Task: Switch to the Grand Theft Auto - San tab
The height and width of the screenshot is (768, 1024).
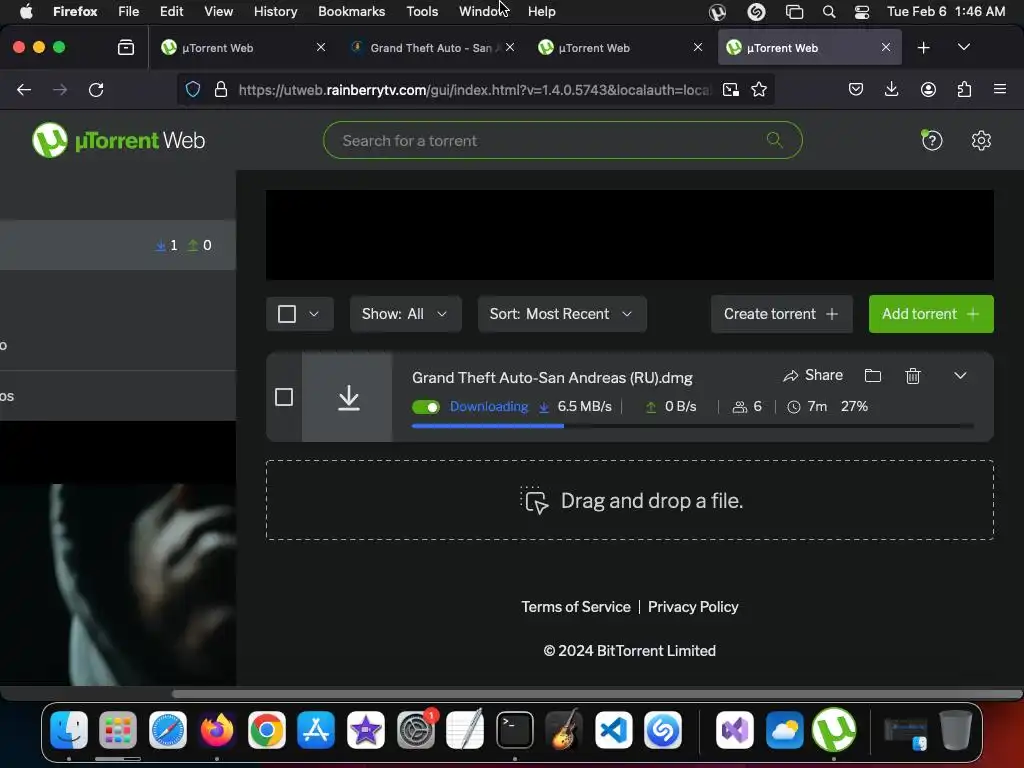Action: point(431,48)
